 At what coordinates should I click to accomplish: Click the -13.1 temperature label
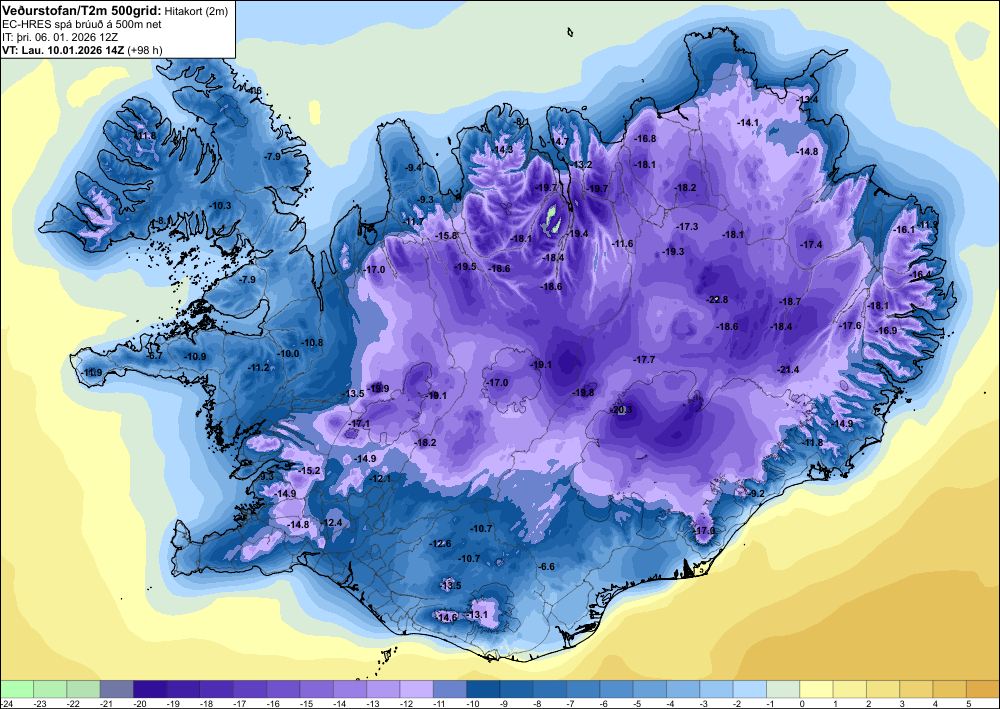point(476,615)
